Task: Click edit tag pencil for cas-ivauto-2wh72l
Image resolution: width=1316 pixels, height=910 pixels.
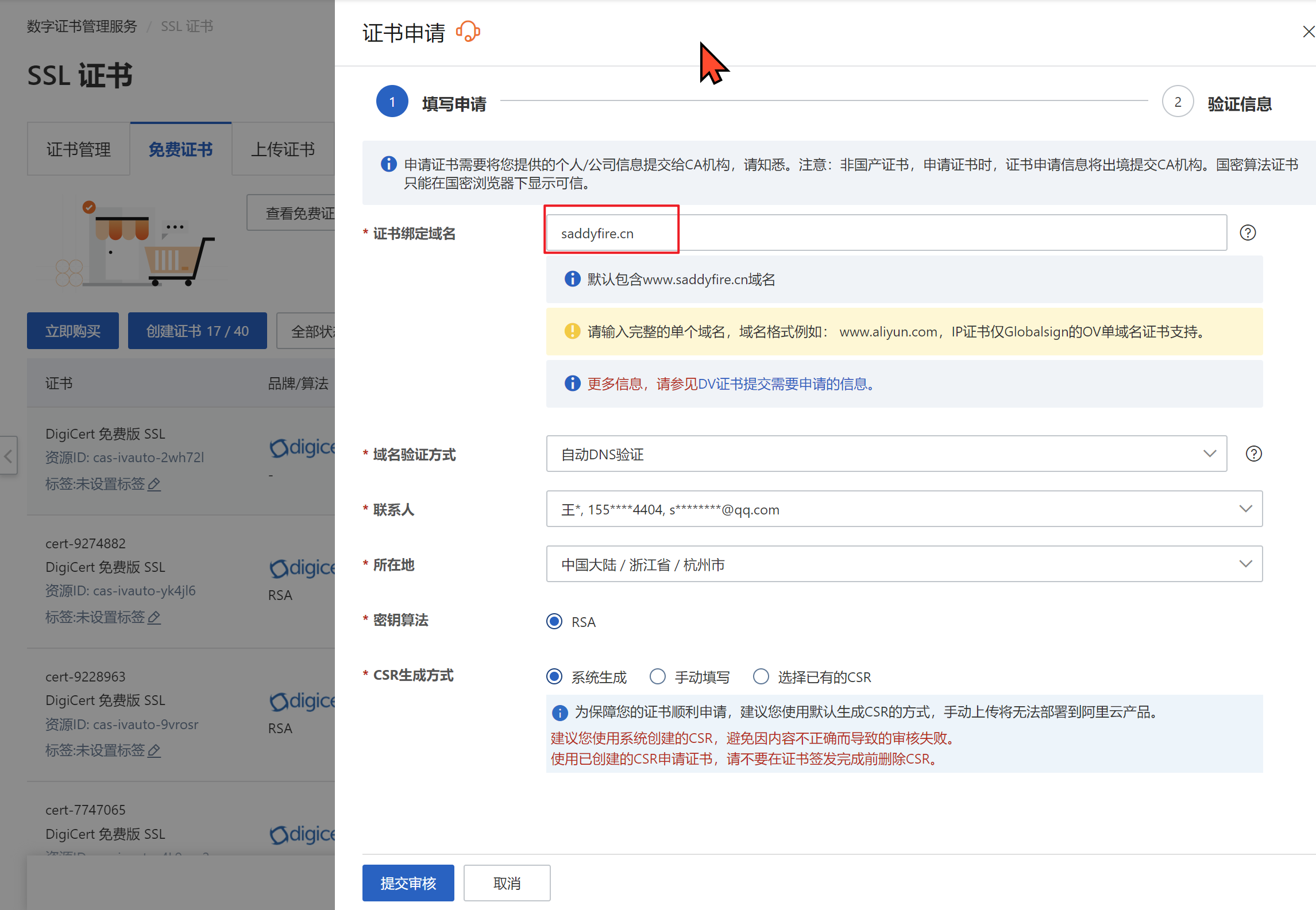Action: [154, 485]
